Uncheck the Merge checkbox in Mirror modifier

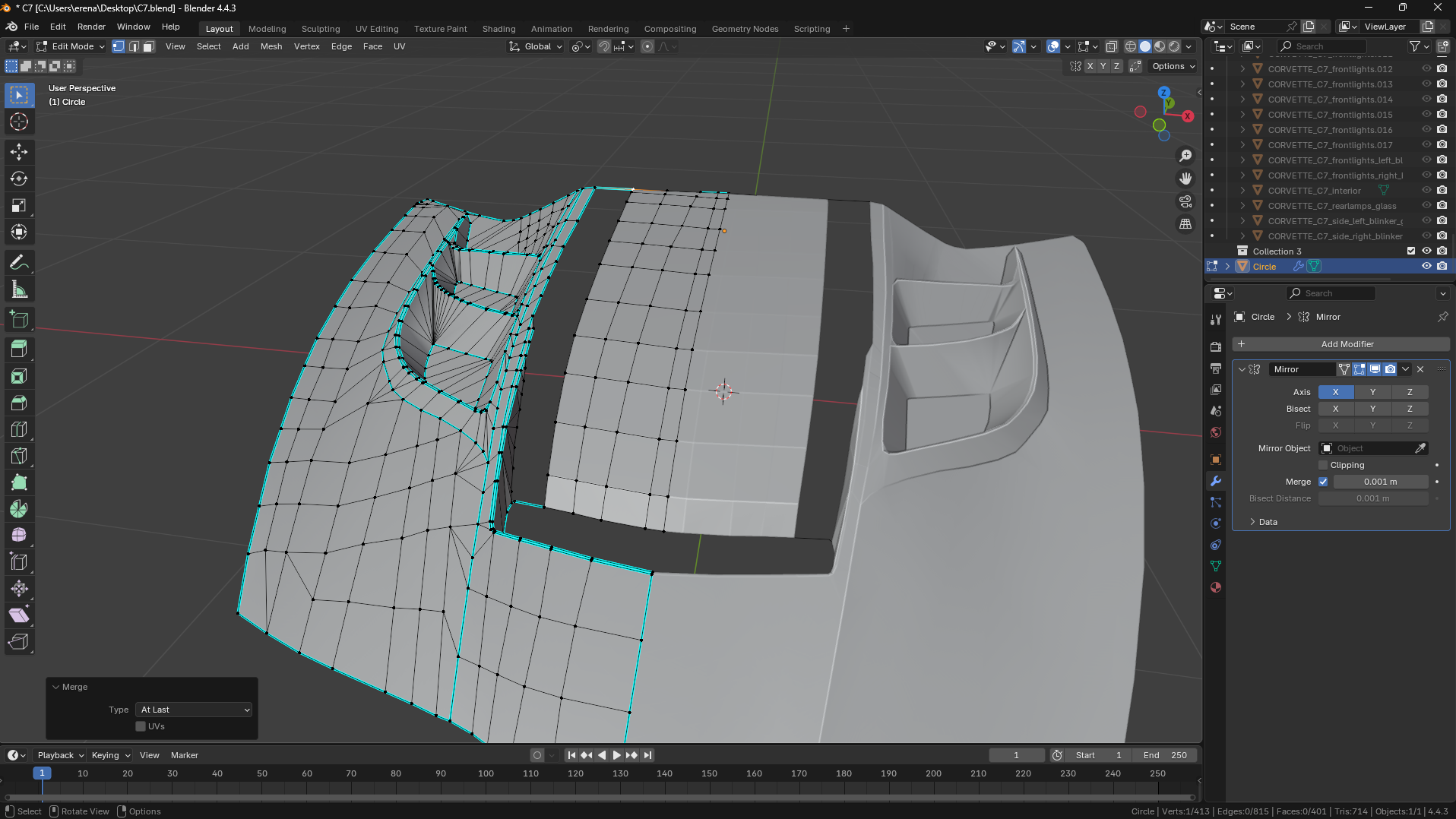pyautogui.click(x=1323, y=482)
